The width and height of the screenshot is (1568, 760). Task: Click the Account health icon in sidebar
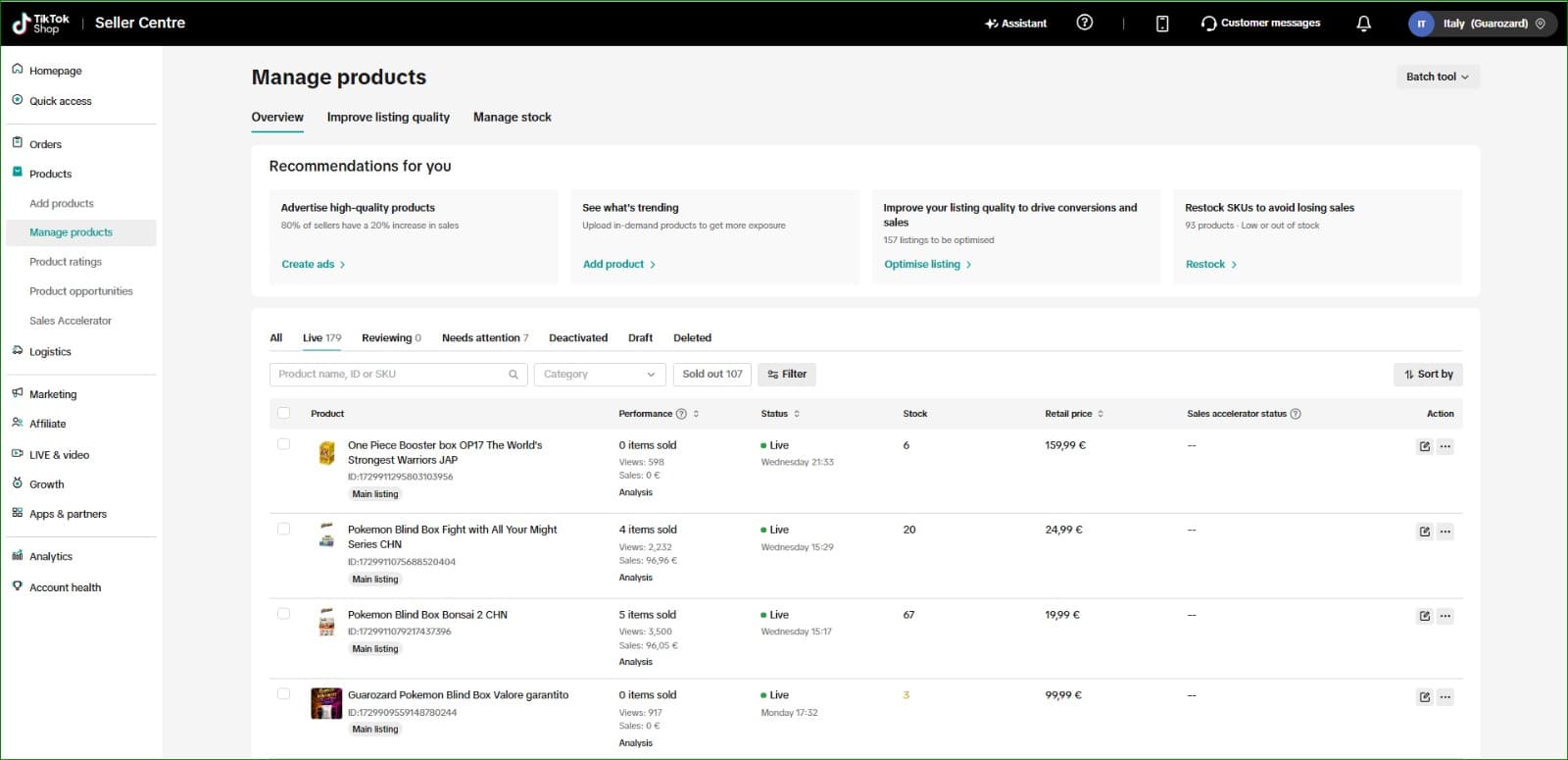click(18, 586)
